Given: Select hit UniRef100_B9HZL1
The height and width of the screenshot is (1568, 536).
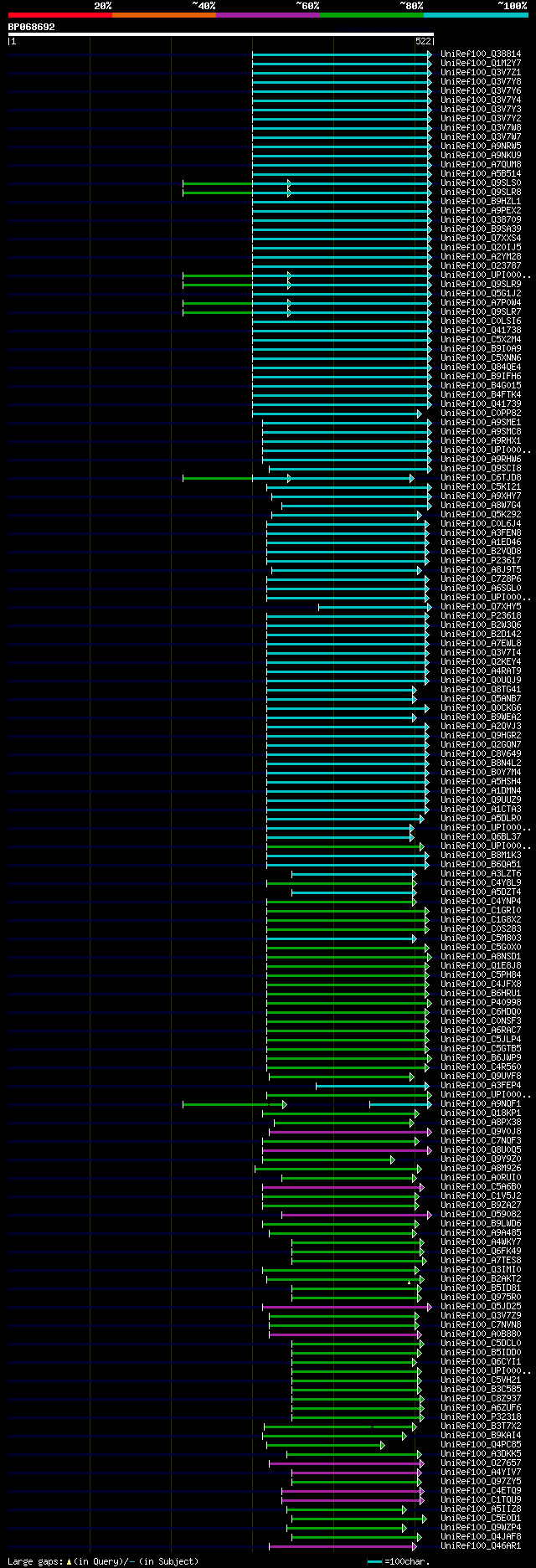Looking at the screenshot, I should tap(481, 202).
